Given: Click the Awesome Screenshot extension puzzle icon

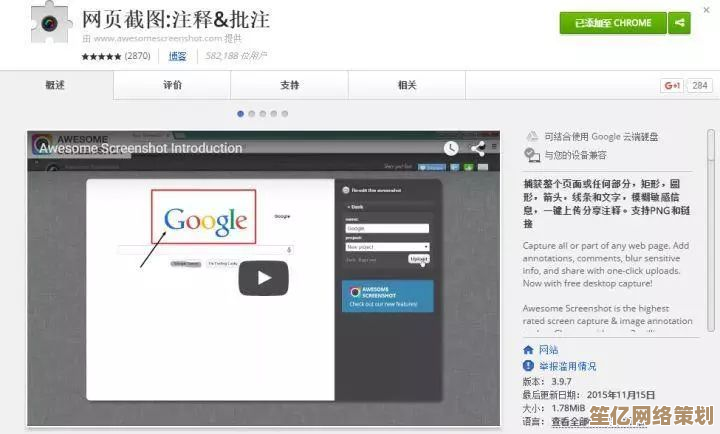Looking at the screenshot, I should coord(50,24).
